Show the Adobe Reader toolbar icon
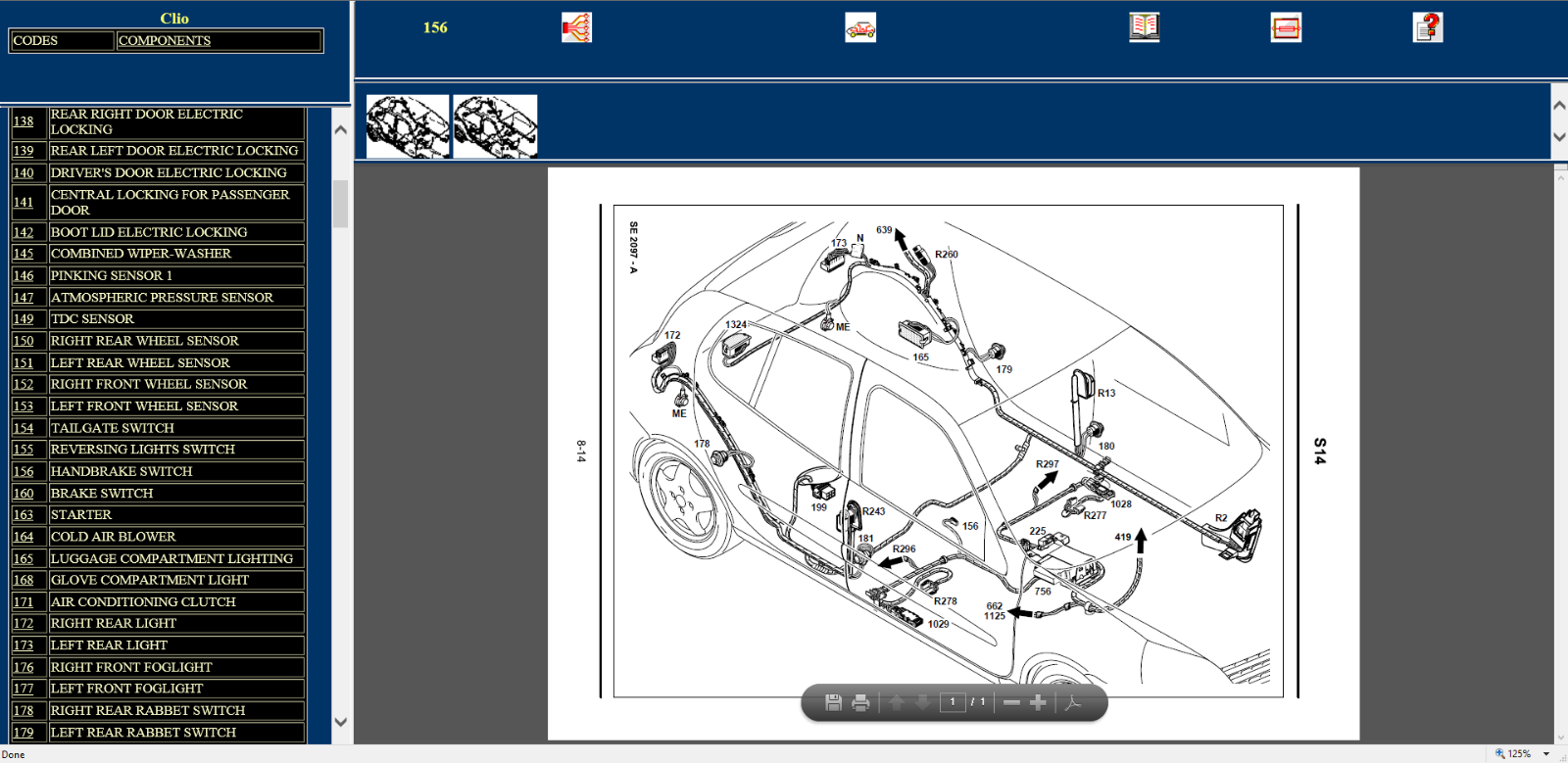1568x763 pixels. pyautogui.click(x=1073, y=702)
